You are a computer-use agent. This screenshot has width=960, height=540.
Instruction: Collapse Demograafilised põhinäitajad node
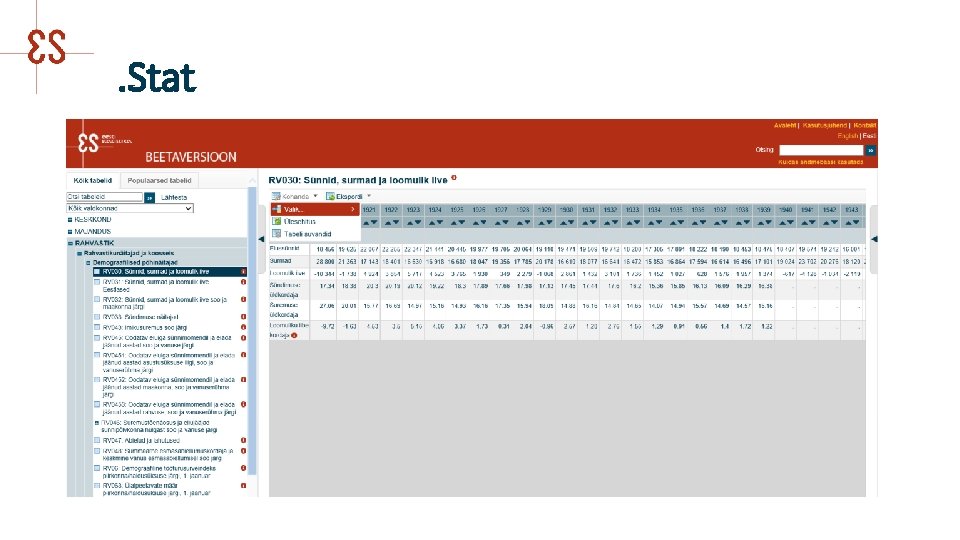coord(88,262)
